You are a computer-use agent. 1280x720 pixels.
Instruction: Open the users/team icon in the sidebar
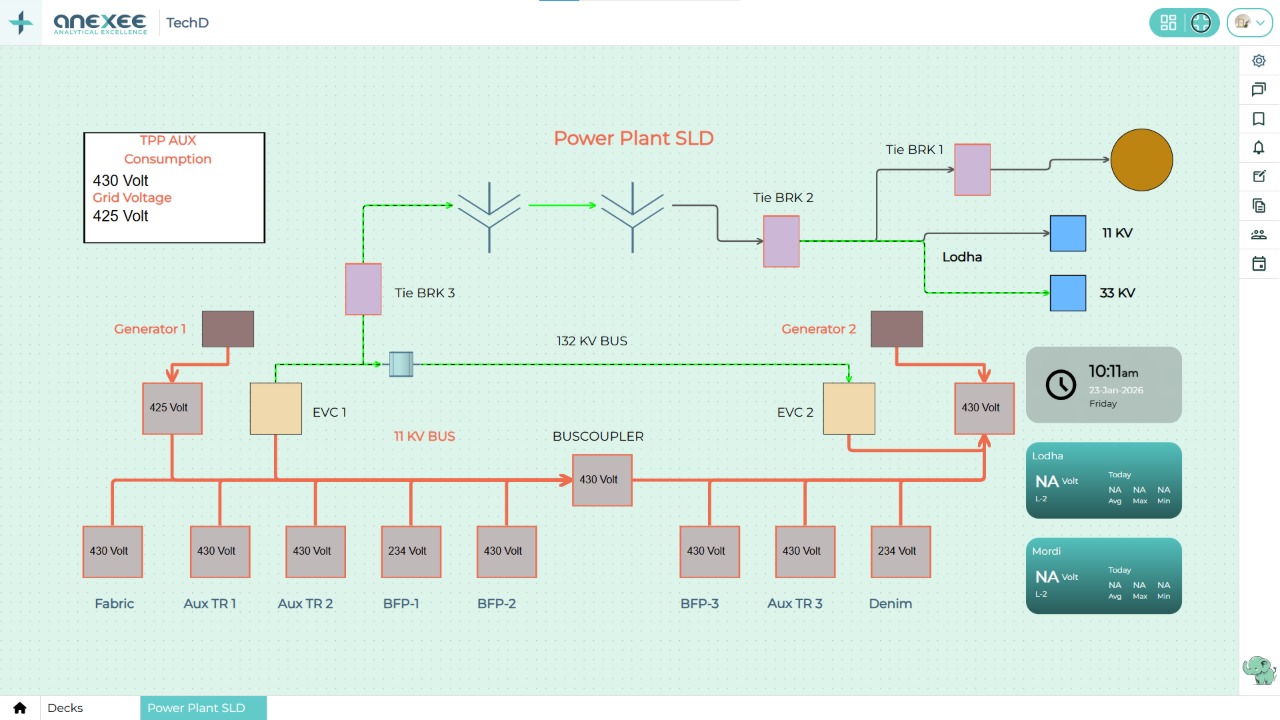pyautogui.click(x=1258, y=234)
